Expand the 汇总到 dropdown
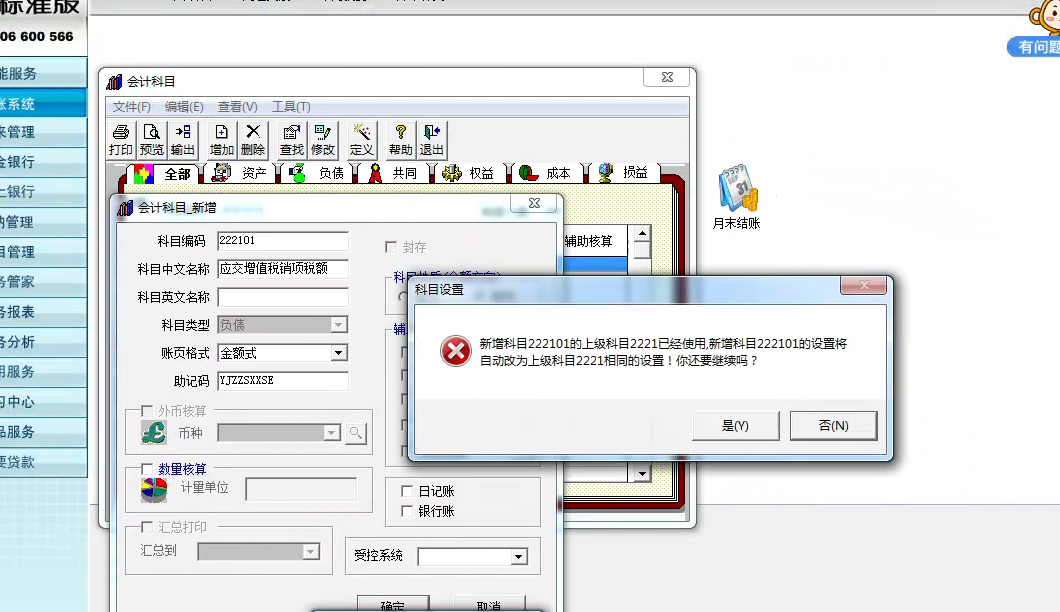 point(310,552)
